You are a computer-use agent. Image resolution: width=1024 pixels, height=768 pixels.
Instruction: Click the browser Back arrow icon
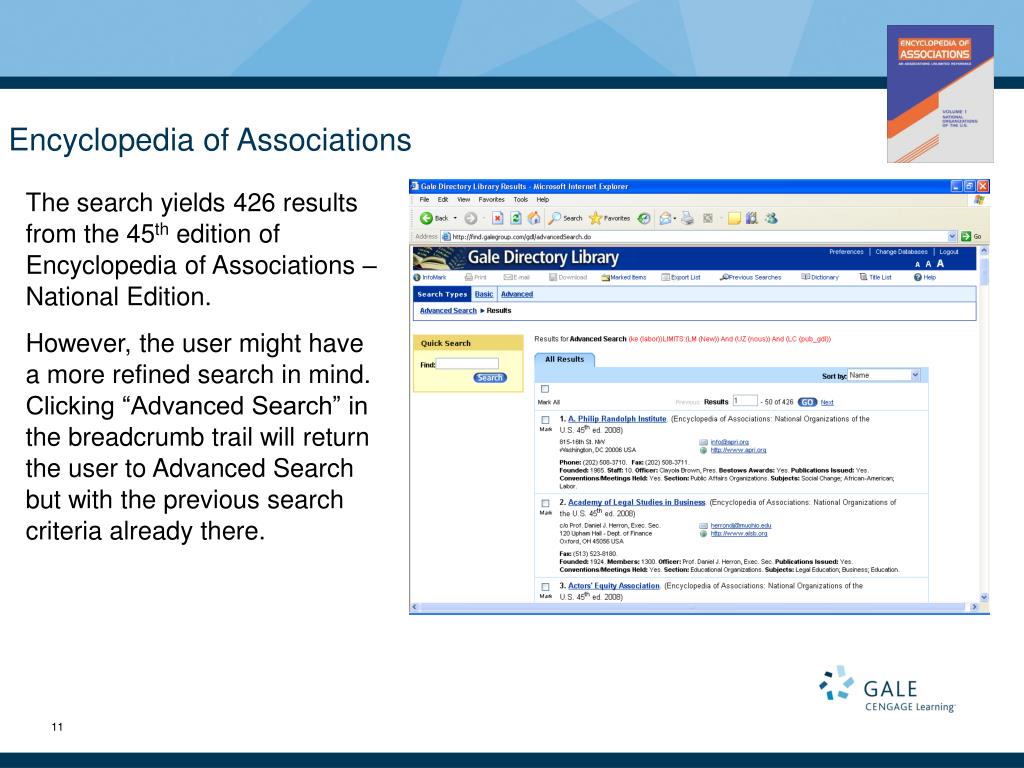point(426,218)
